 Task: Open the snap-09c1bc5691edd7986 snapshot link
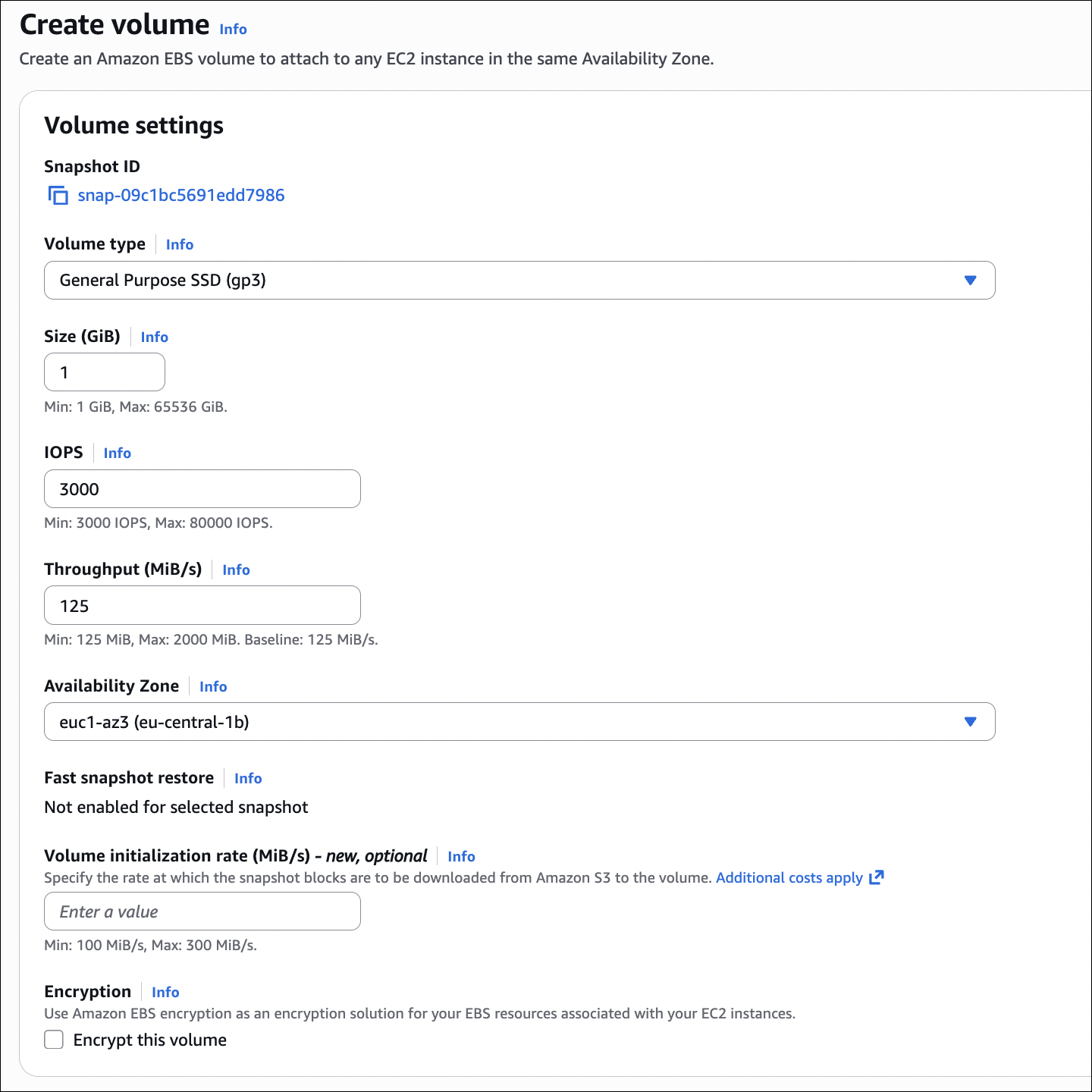point(181,196)
